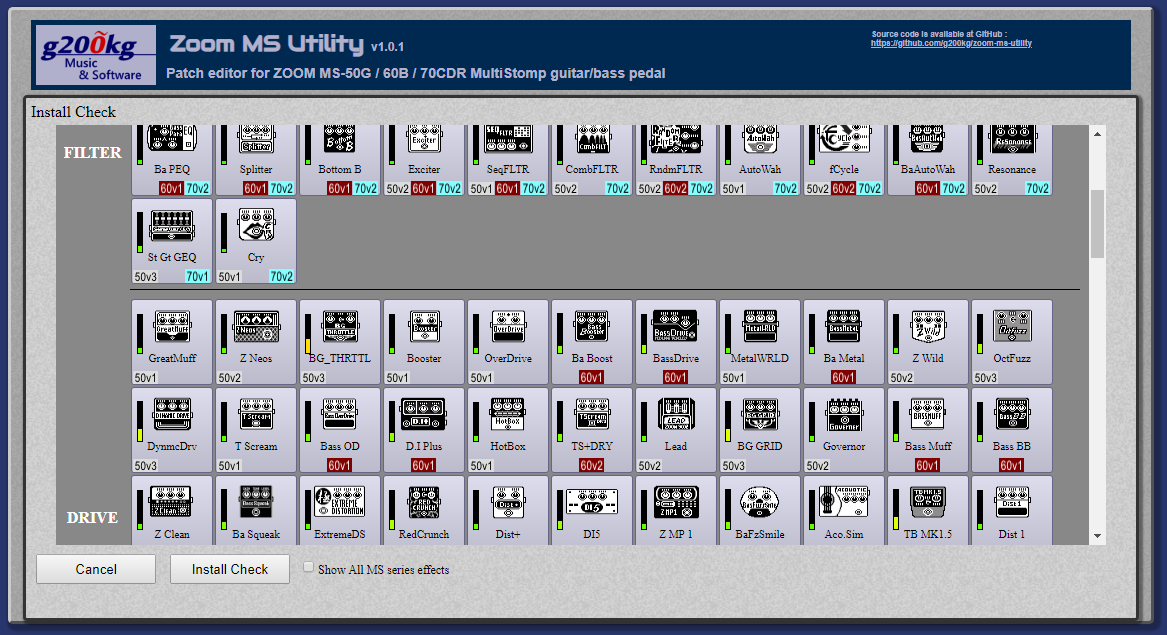1167x635 pixels.
Task: Click the TB MK1.5 pedal
Action: (x=929, y=511)
